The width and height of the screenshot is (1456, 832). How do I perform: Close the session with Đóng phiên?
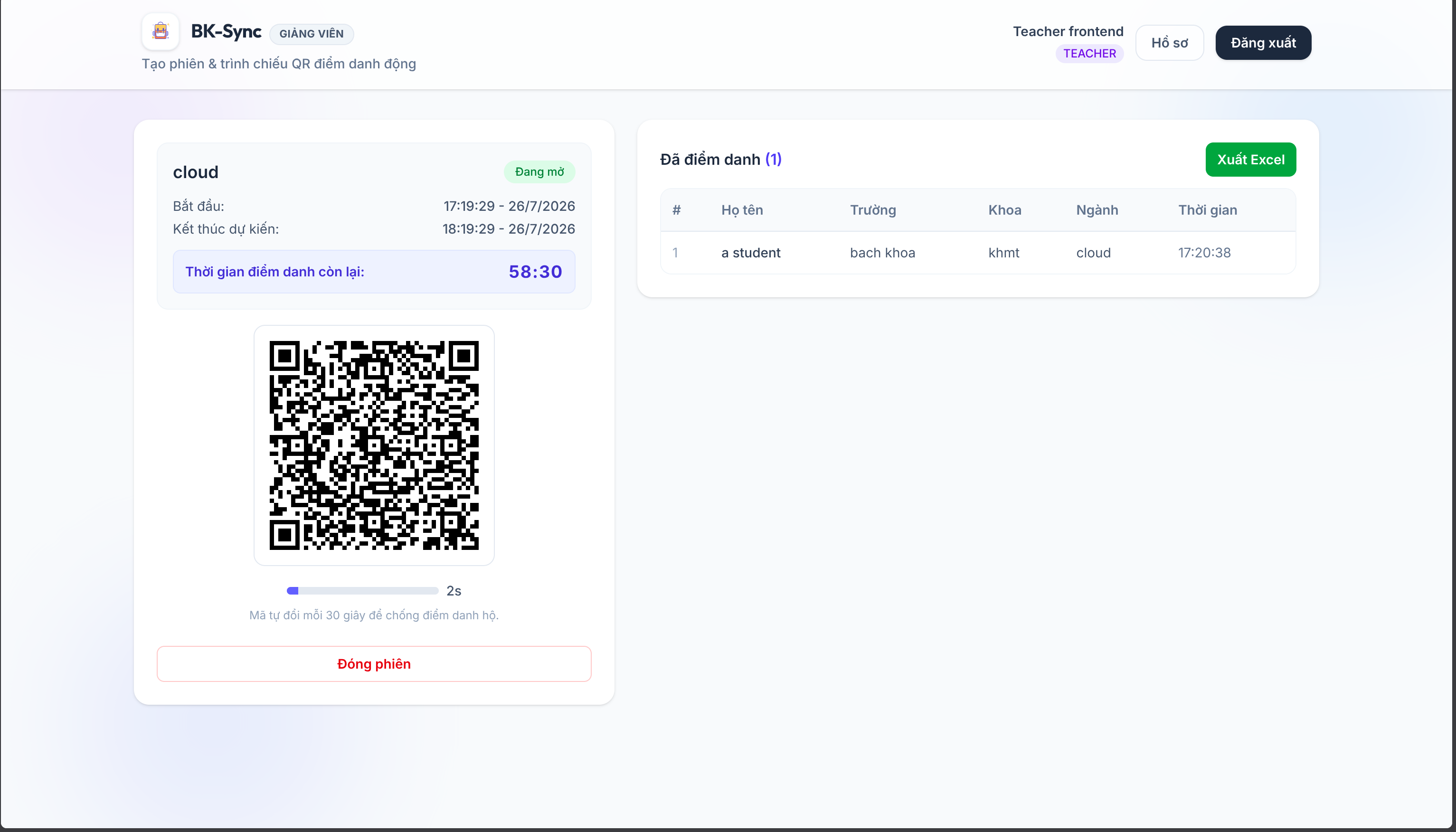pyautogui.click(x=374, y=663)
